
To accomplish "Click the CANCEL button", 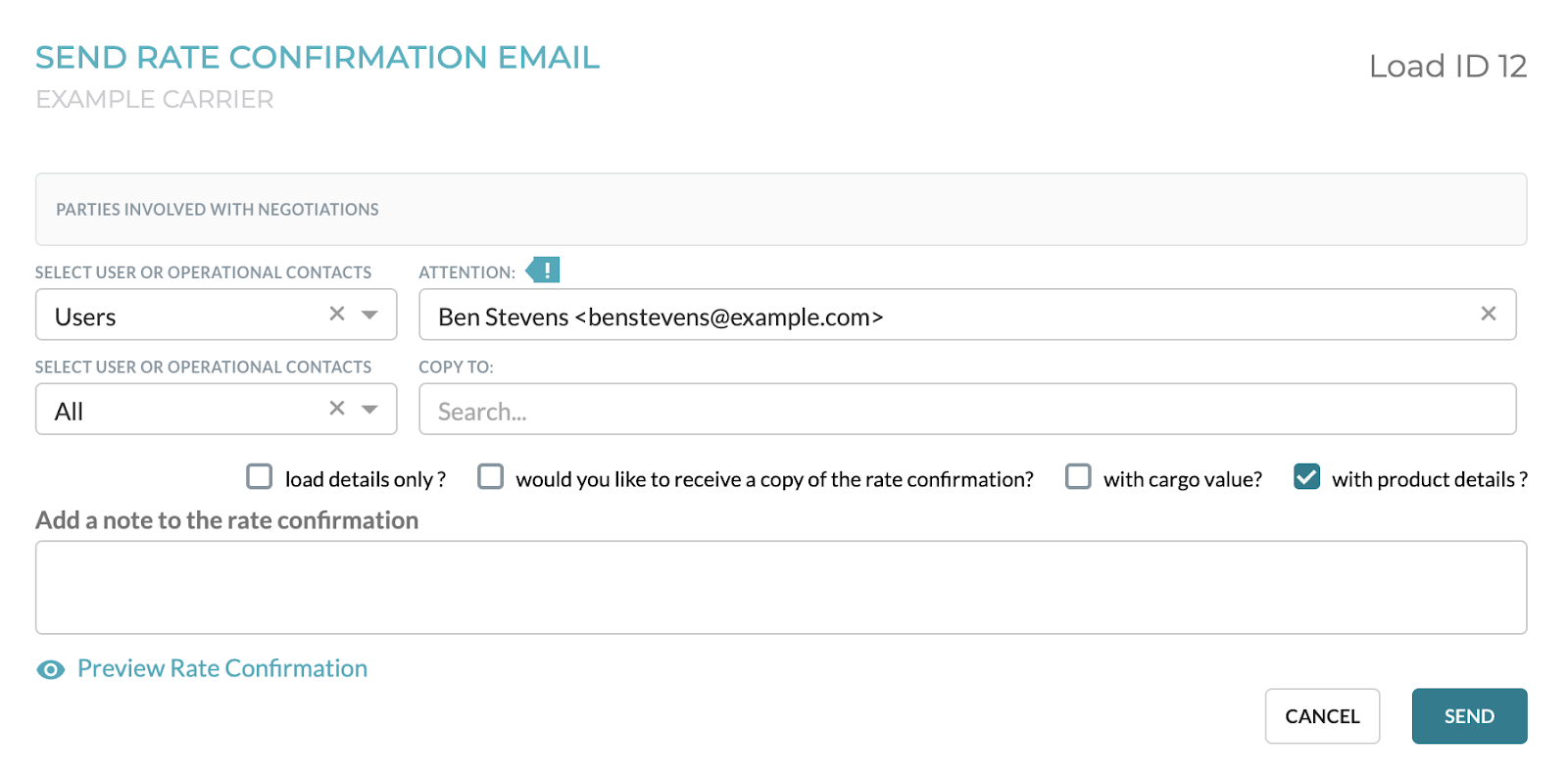I will point(1322,716).
